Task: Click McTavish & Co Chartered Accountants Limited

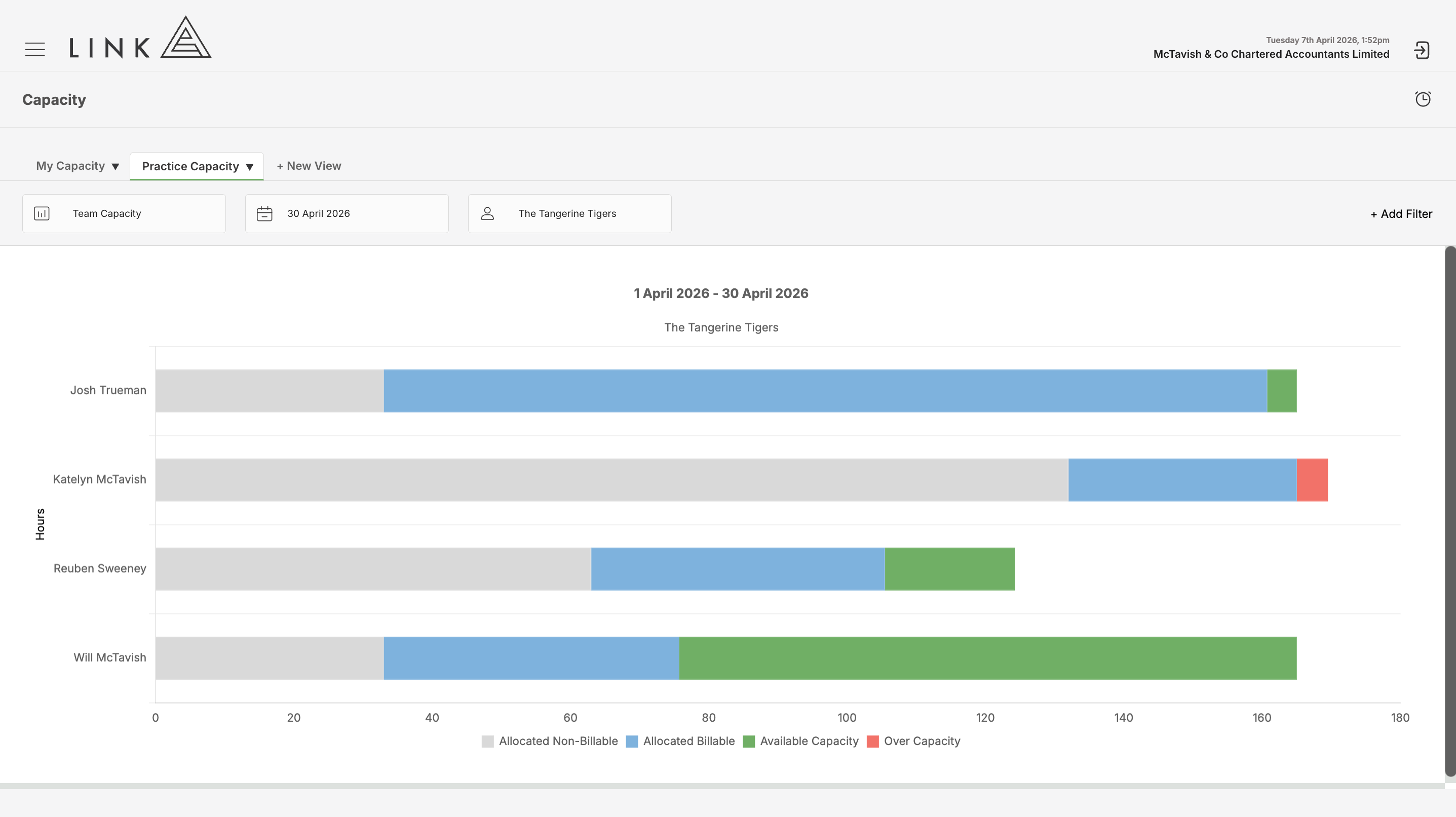Action: click(1271, 54)
